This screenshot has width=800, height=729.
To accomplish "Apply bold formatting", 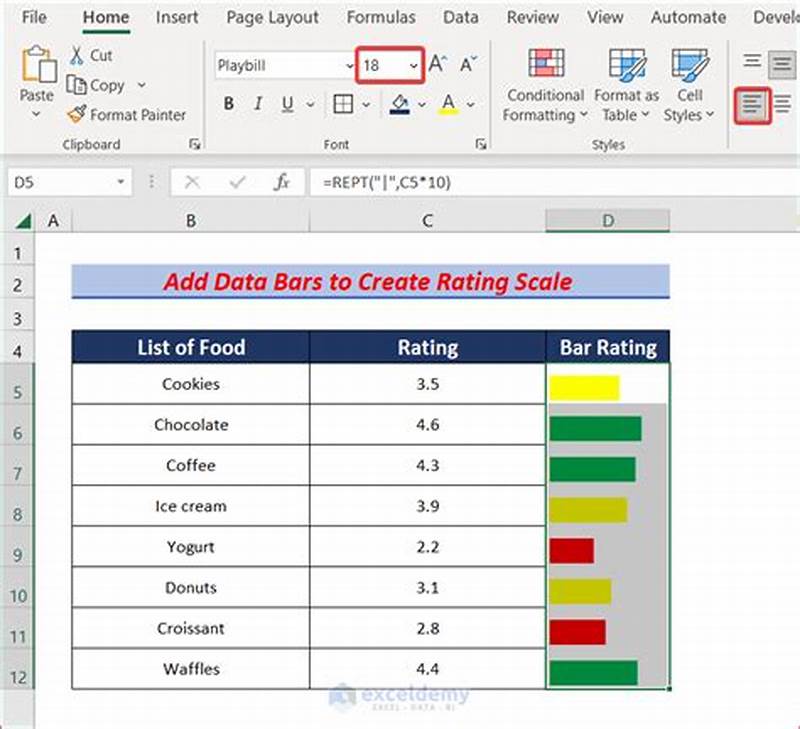I will tap(228, 103).
